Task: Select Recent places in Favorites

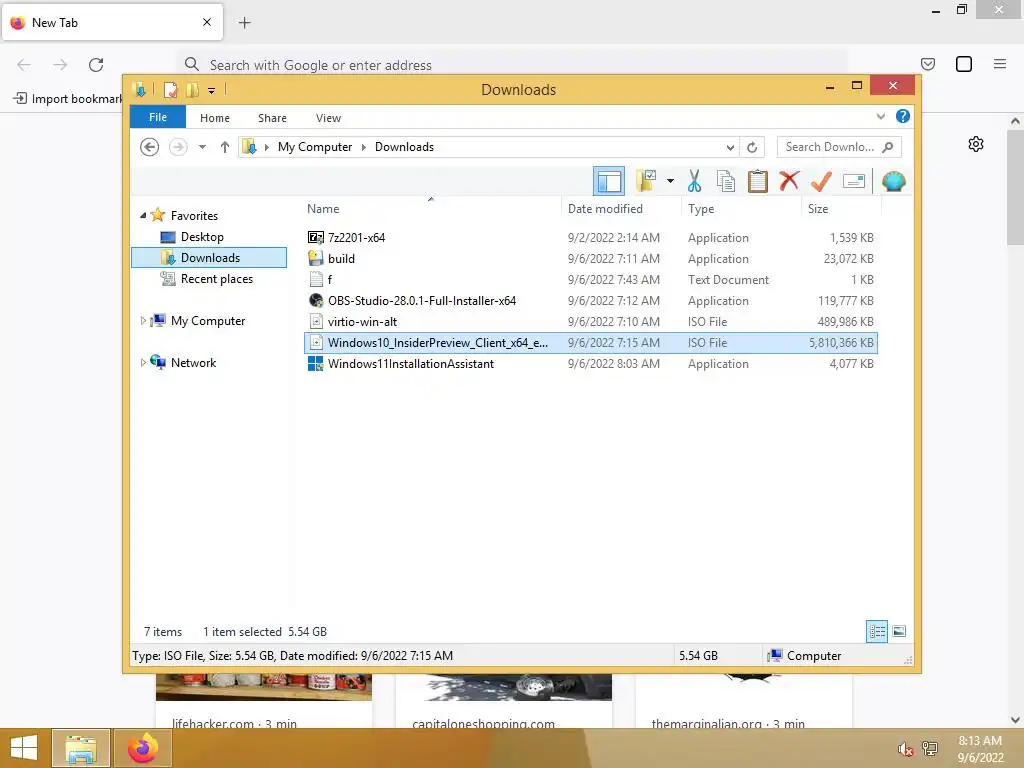Action: (x=216, y=279)
